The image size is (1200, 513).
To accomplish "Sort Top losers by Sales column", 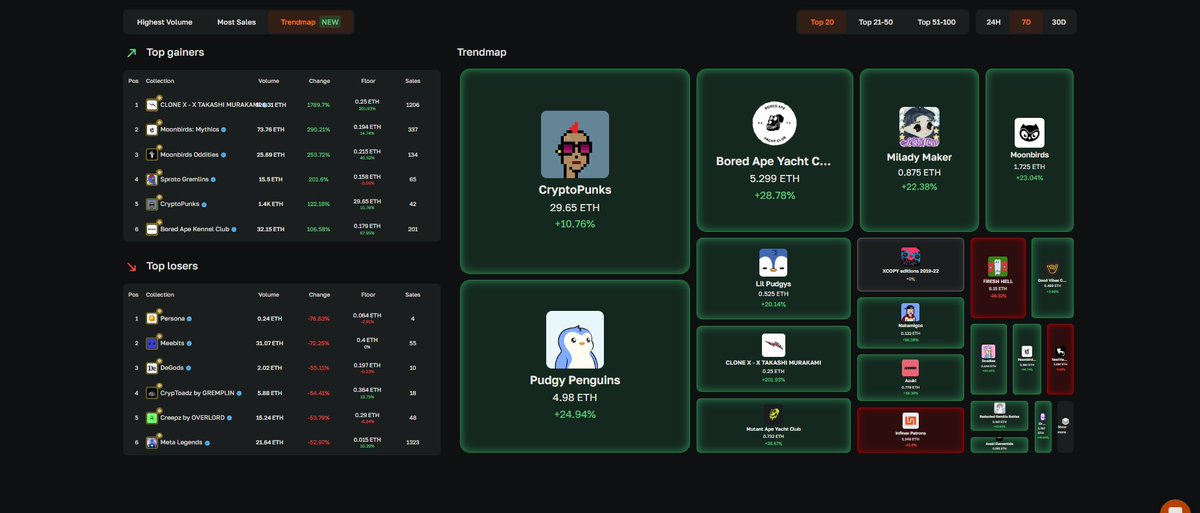I will pyautogui.click(x=413, y=295).
